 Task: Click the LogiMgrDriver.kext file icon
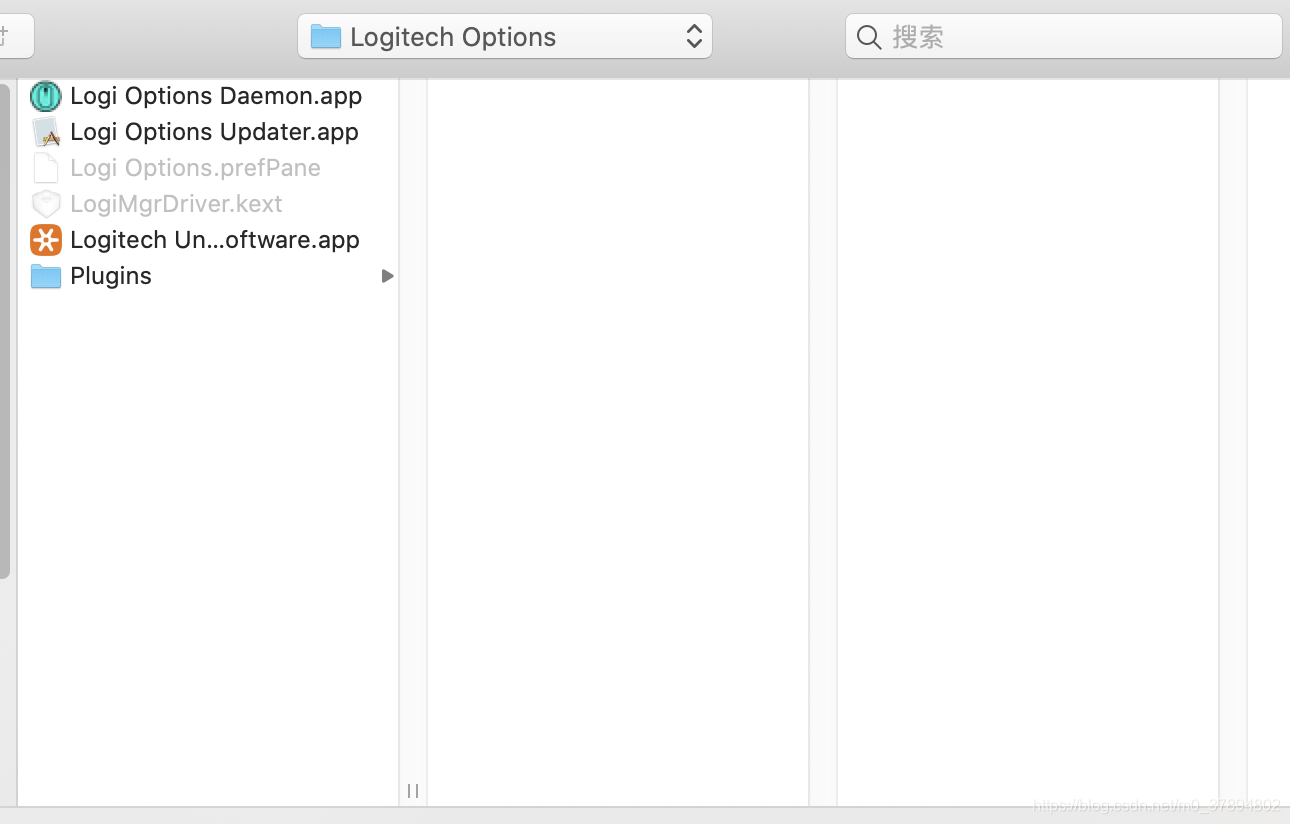tap(46, 204)
